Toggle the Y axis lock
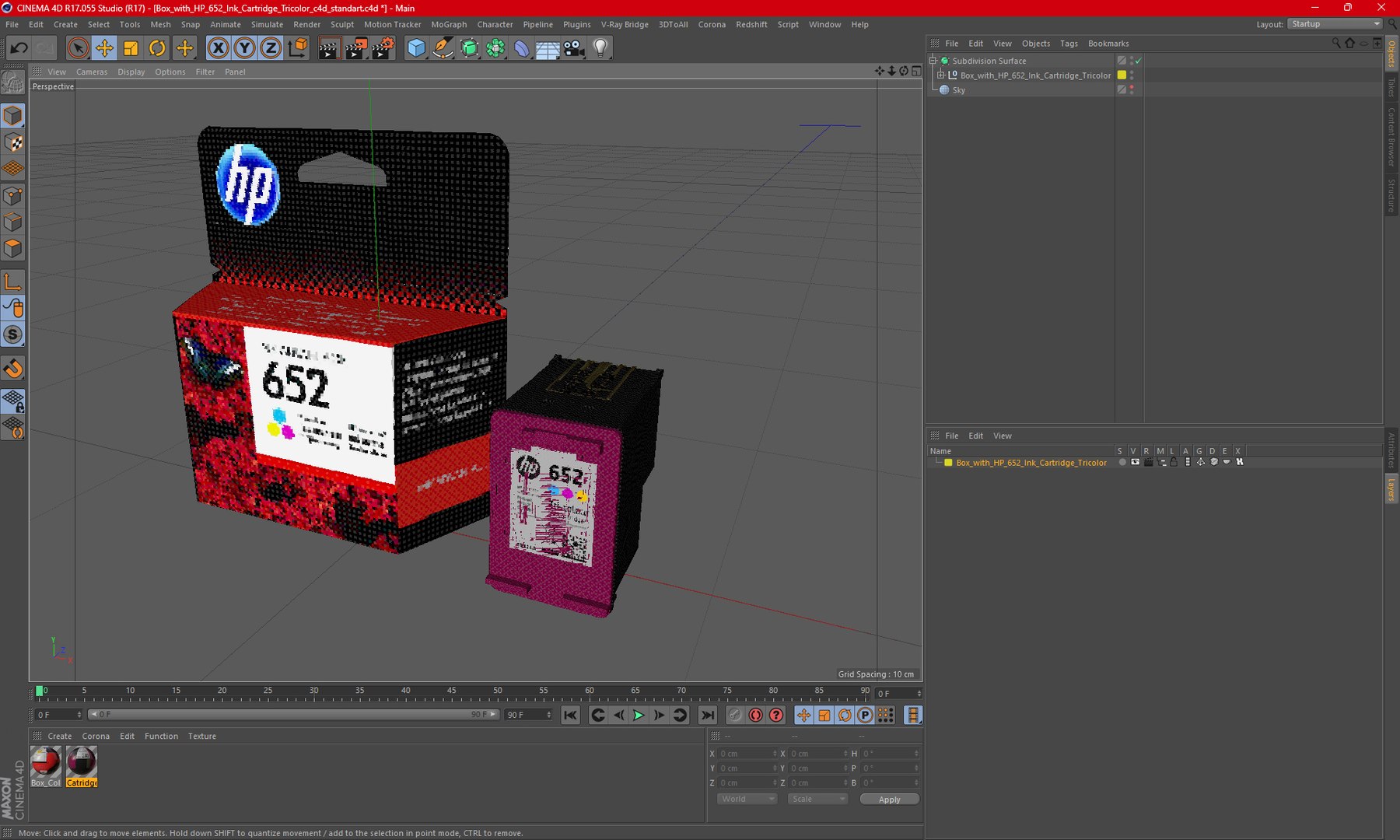 click(x=244, y=48)
